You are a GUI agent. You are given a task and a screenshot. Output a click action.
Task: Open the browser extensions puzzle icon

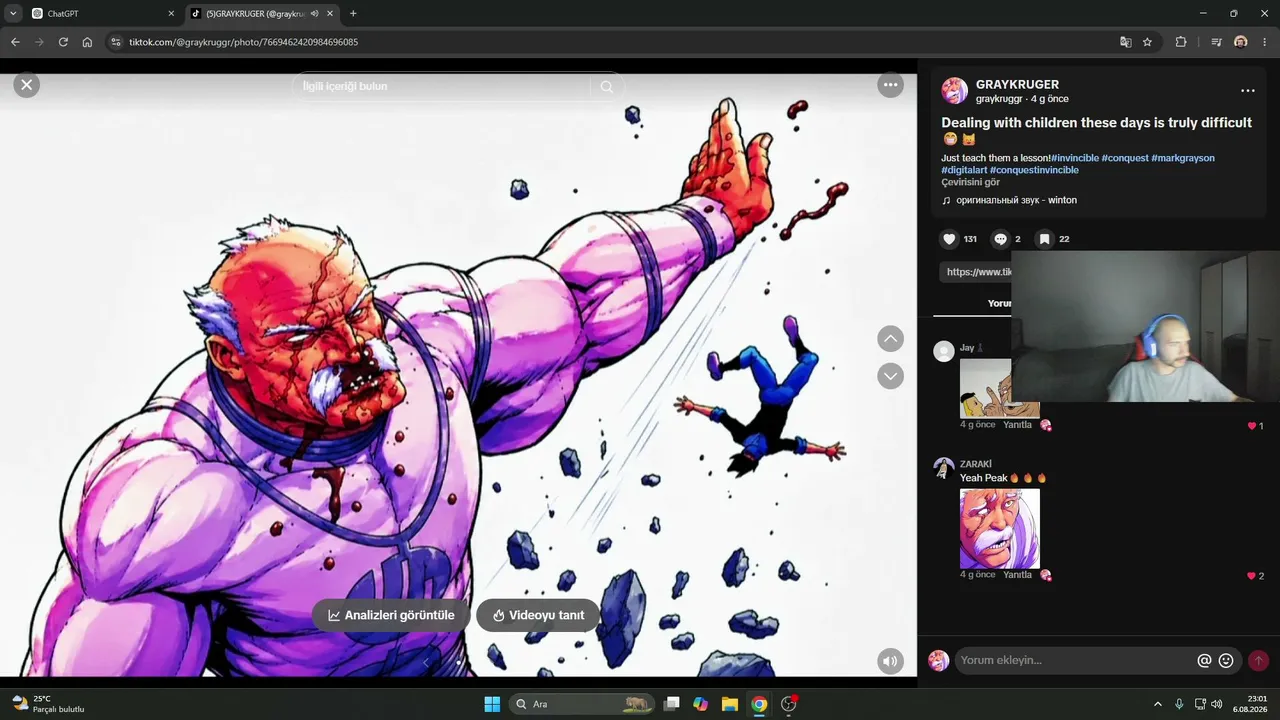pos(1181,42)
